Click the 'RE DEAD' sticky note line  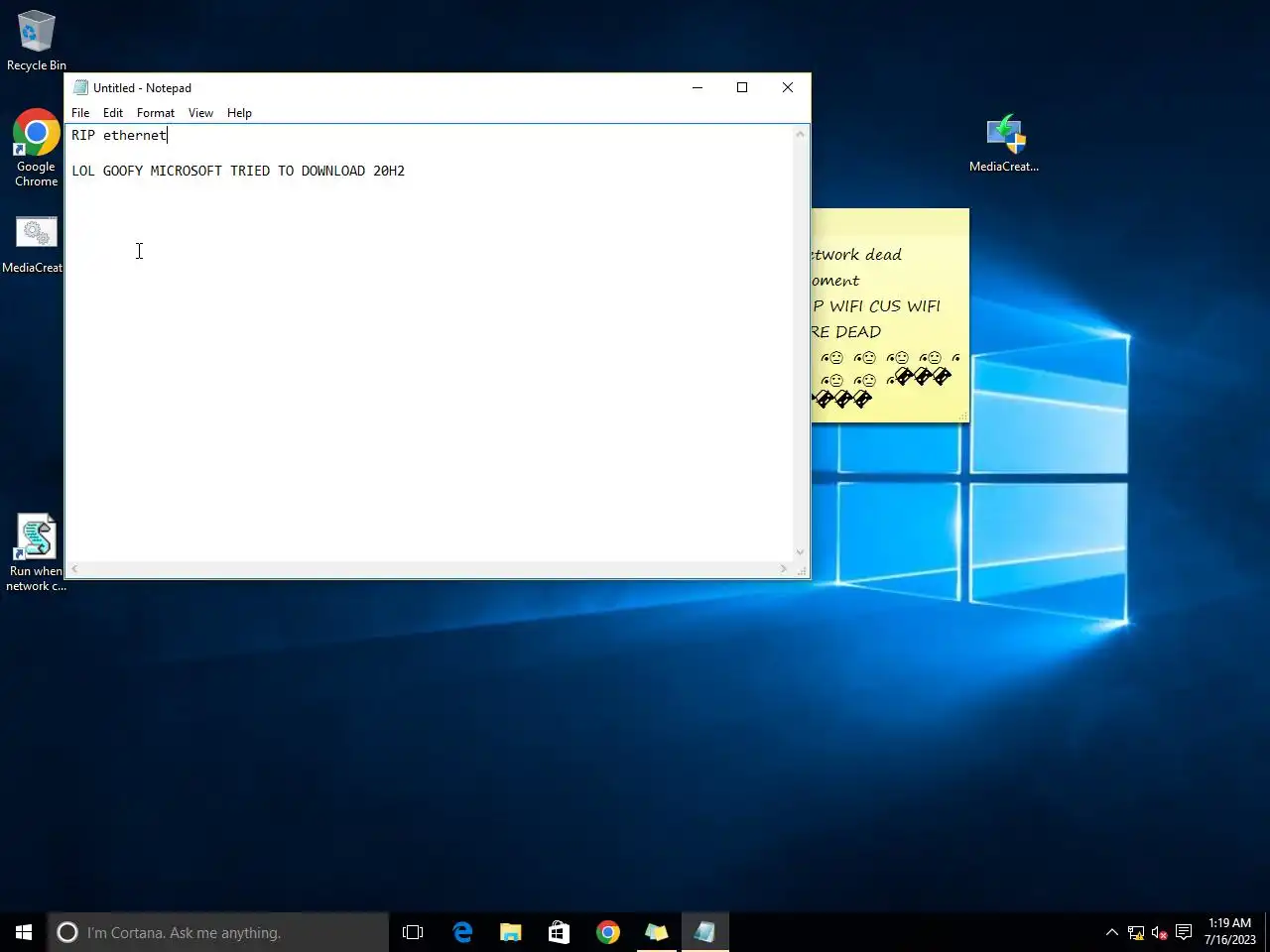point(846,332)
